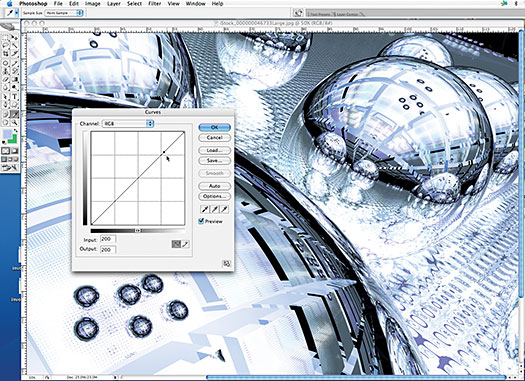This screenshot has height=381, width=525.
Task: Activate the pencil draw-curve mode button
Action: pos(185,244)
